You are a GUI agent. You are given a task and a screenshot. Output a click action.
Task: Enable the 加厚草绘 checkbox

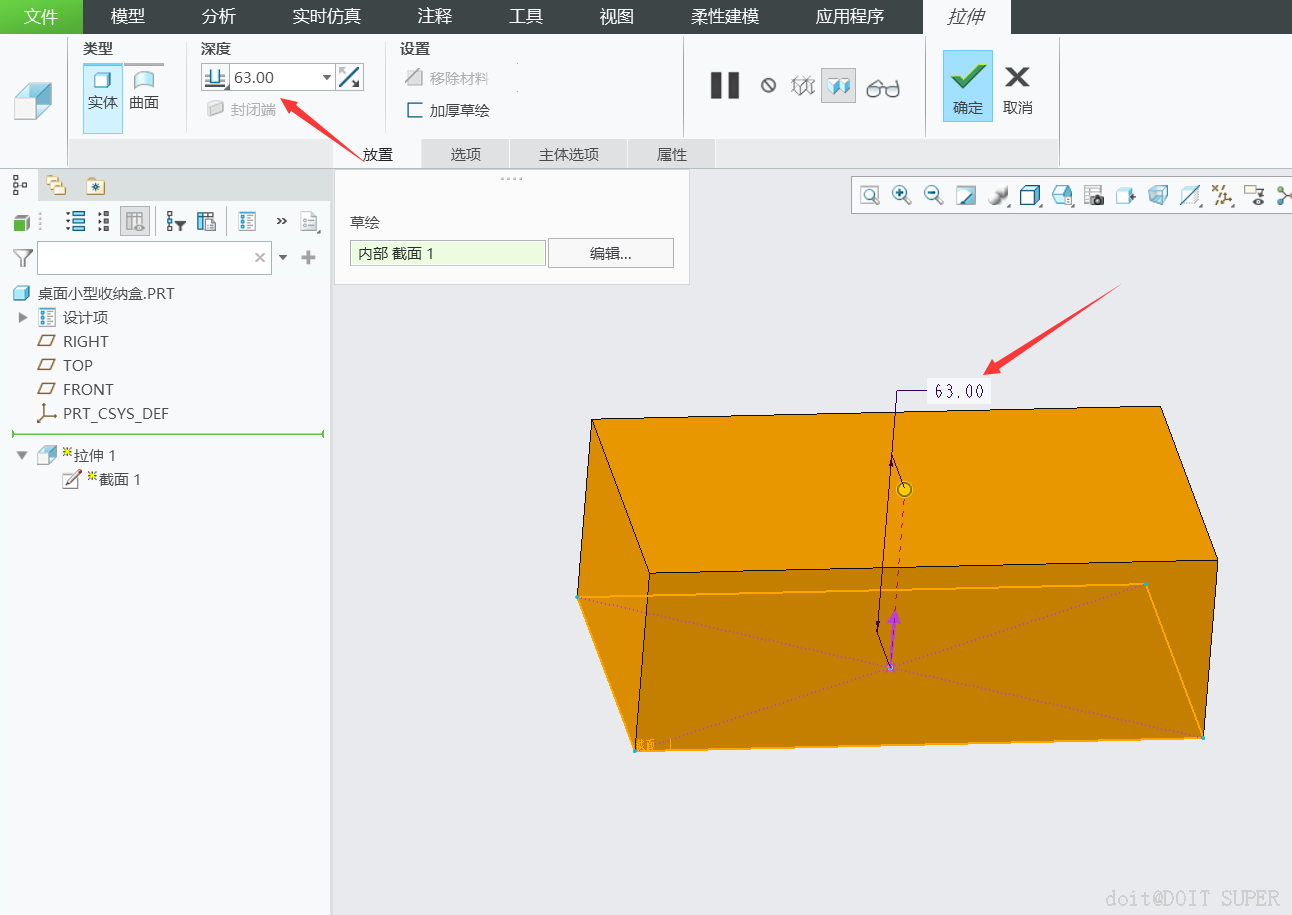point(415,110)
